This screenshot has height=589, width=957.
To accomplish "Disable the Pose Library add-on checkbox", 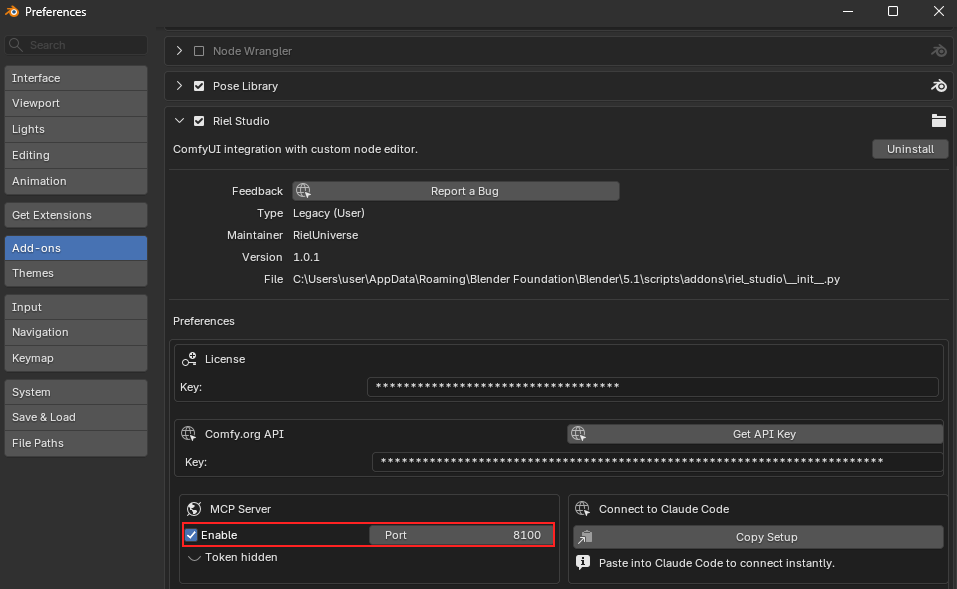I will [199, 86].
